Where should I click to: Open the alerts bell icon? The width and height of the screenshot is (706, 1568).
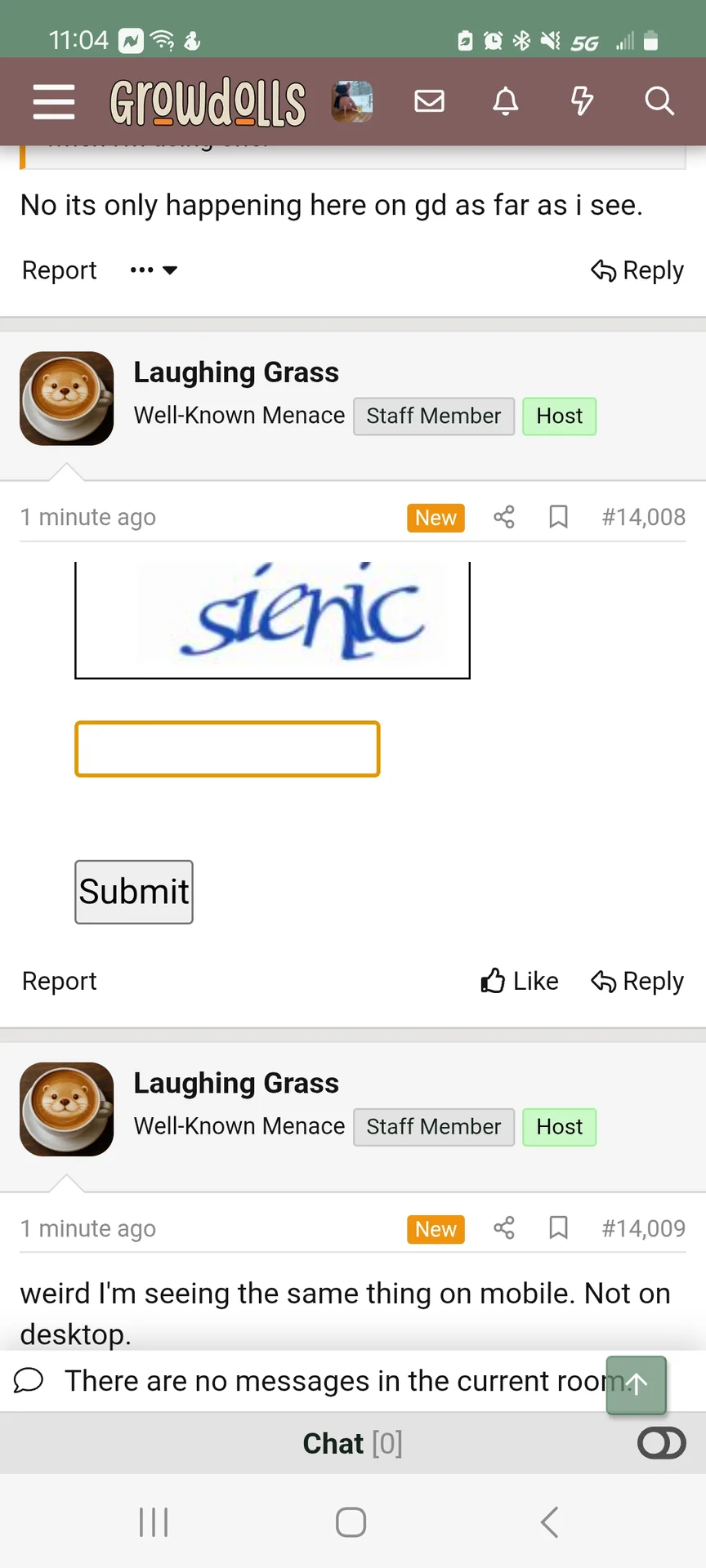click(x=506, y=101)
